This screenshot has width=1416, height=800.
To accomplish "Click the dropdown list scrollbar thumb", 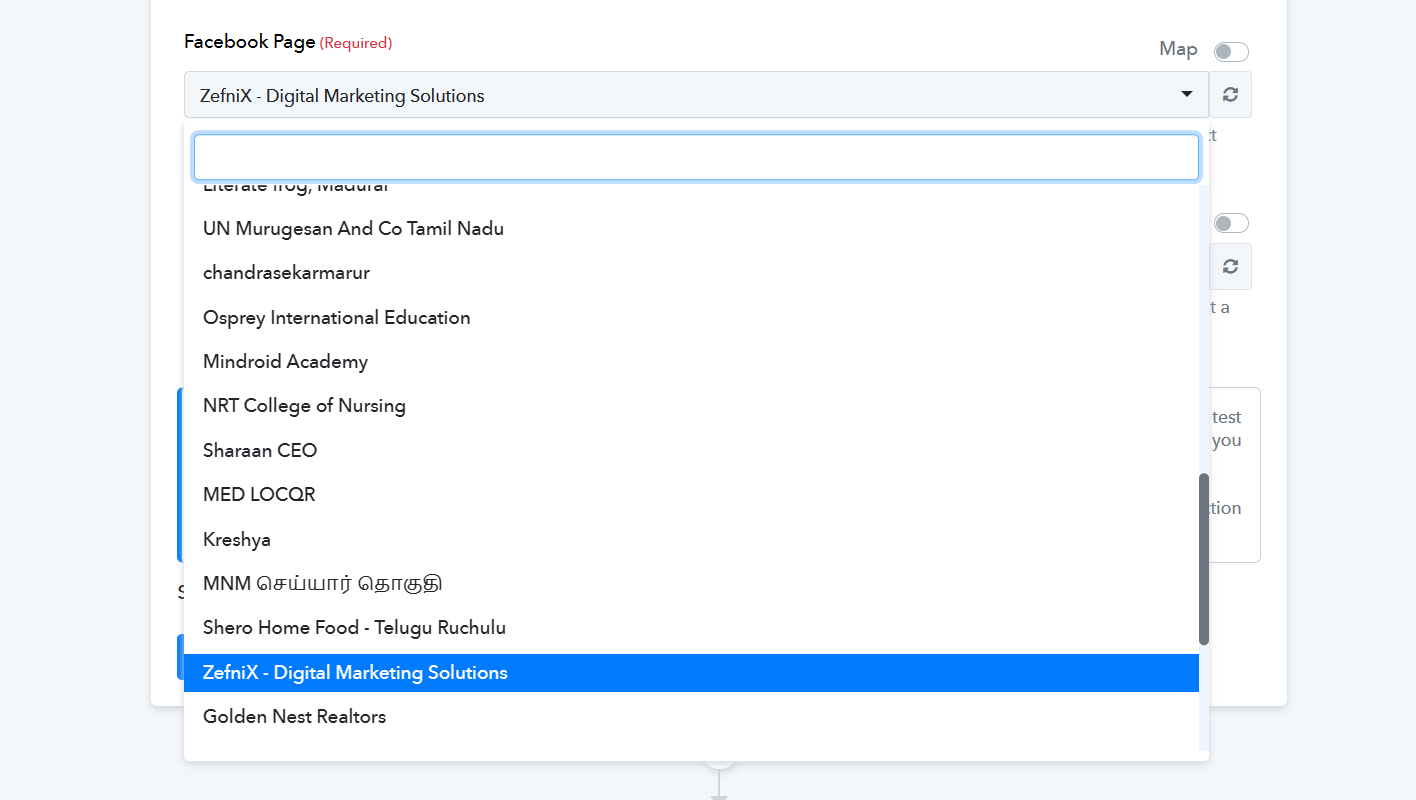I will (x=1204, y=559).
